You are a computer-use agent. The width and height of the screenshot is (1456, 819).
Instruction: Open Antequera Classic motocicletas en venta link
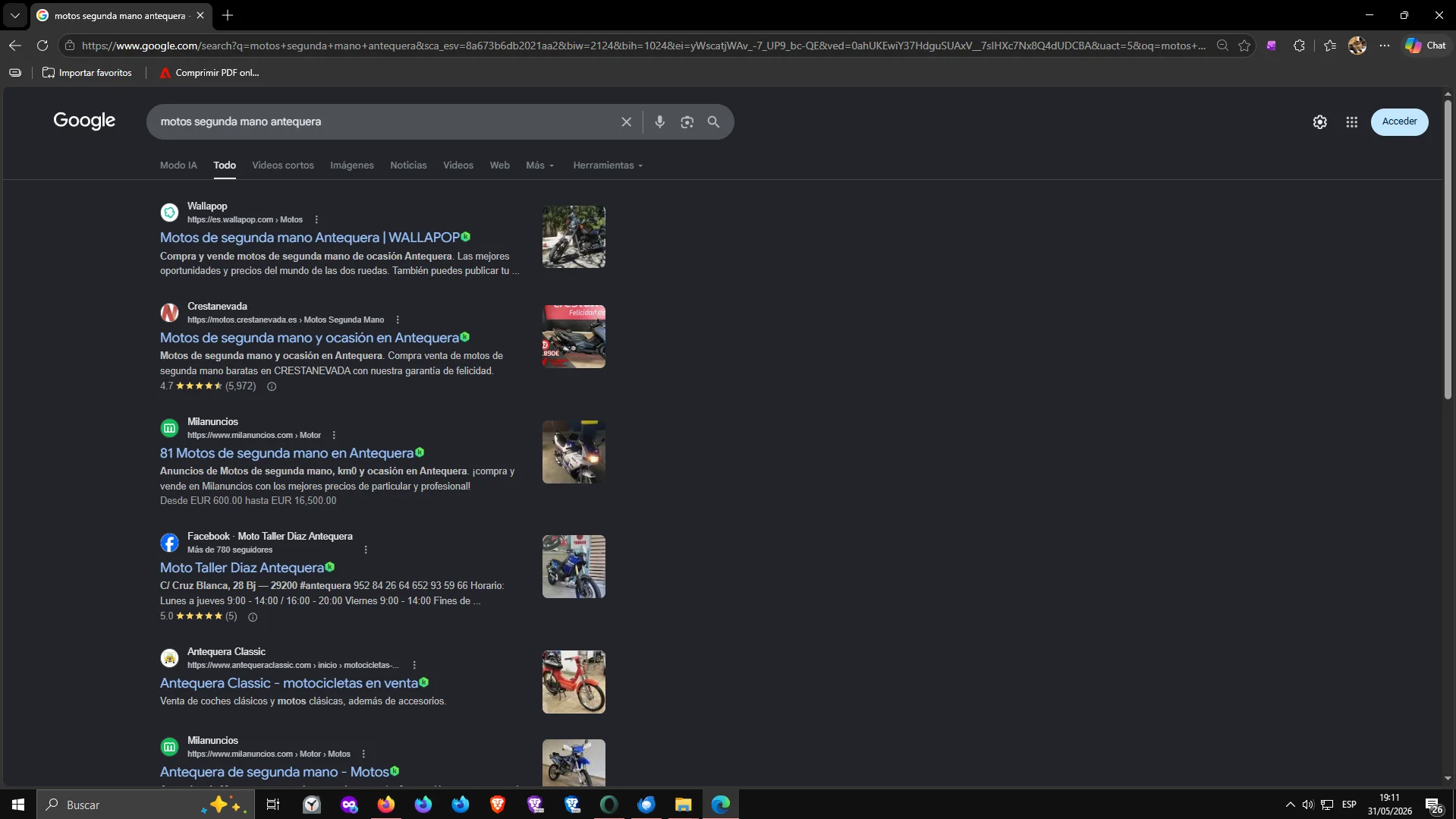tap(289, 683)
